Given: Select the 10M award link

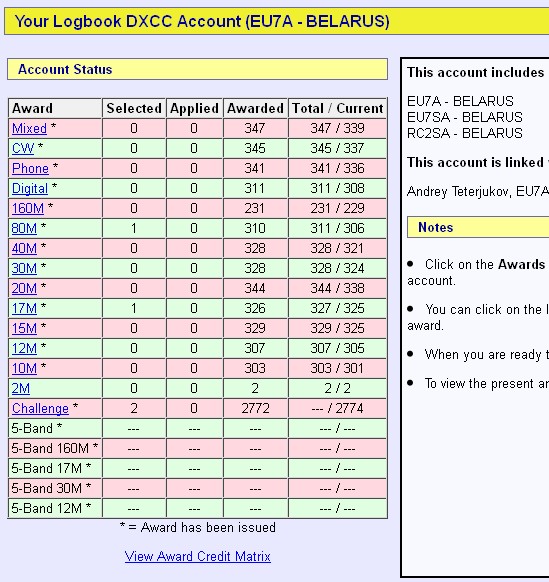Looking at the screenshot, I should (24, 369).
